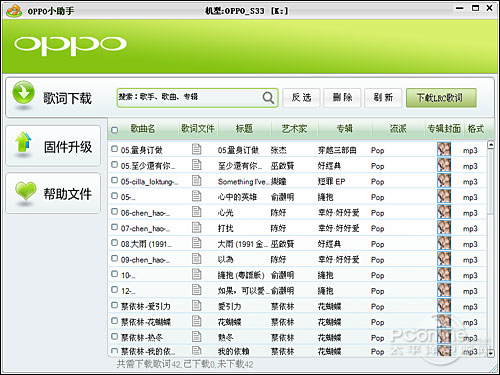Open the 帮助文件 help file section
500x375 pixels.
click(x=53, y=193)
